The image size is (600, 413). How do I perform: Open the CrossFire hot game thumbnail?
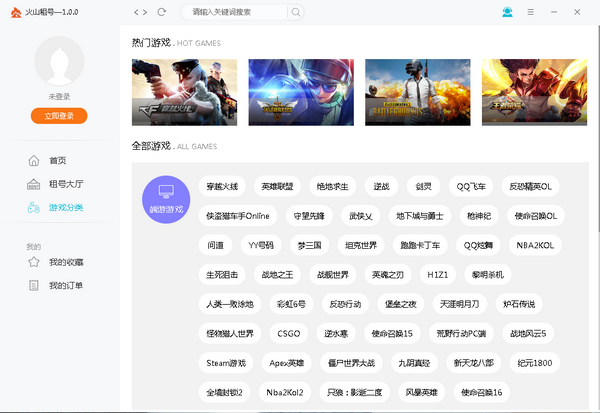coord(184,92)
